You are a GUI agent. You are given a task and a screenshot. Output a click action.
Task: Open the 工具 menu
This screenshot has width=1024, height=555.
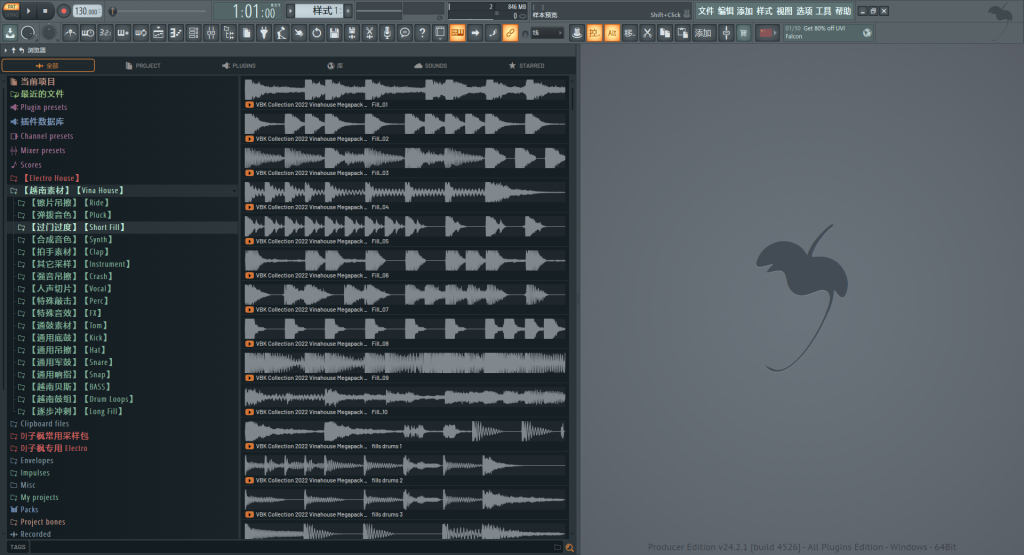tap(824, 11)
